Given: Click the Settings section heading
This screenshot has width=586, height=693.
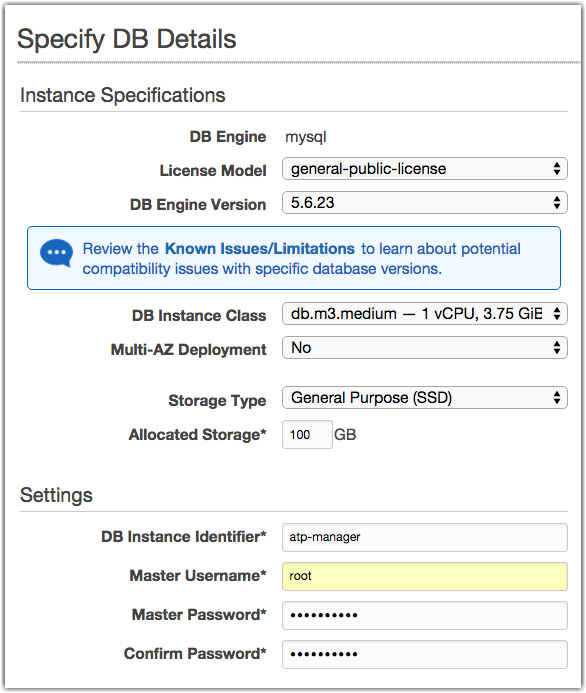Looking at the screenshot, I should point(57,495).
